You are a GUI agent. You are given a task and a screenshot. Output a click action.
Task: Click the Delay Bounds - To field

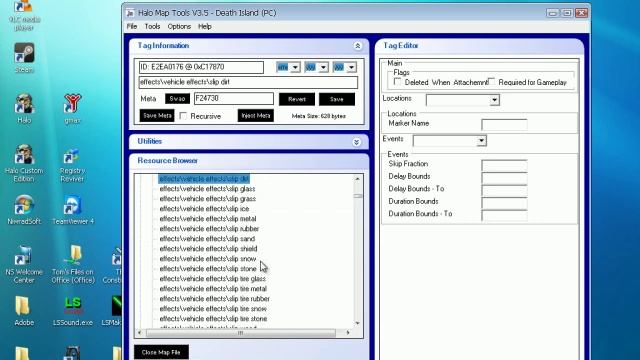(504, 190)
